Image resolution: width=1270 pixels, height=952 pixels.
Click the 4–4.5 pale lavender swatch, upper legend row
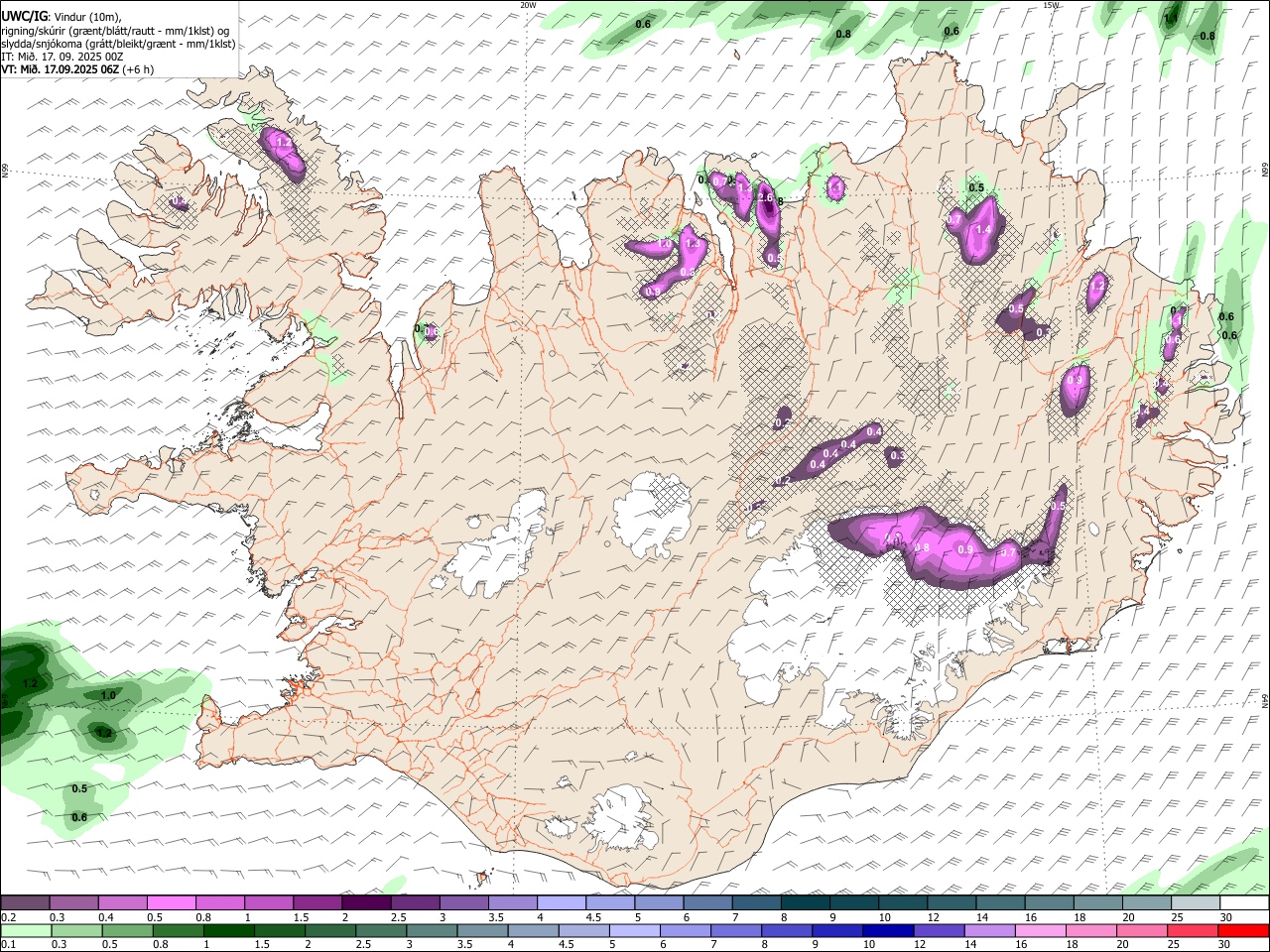(563, 903)
